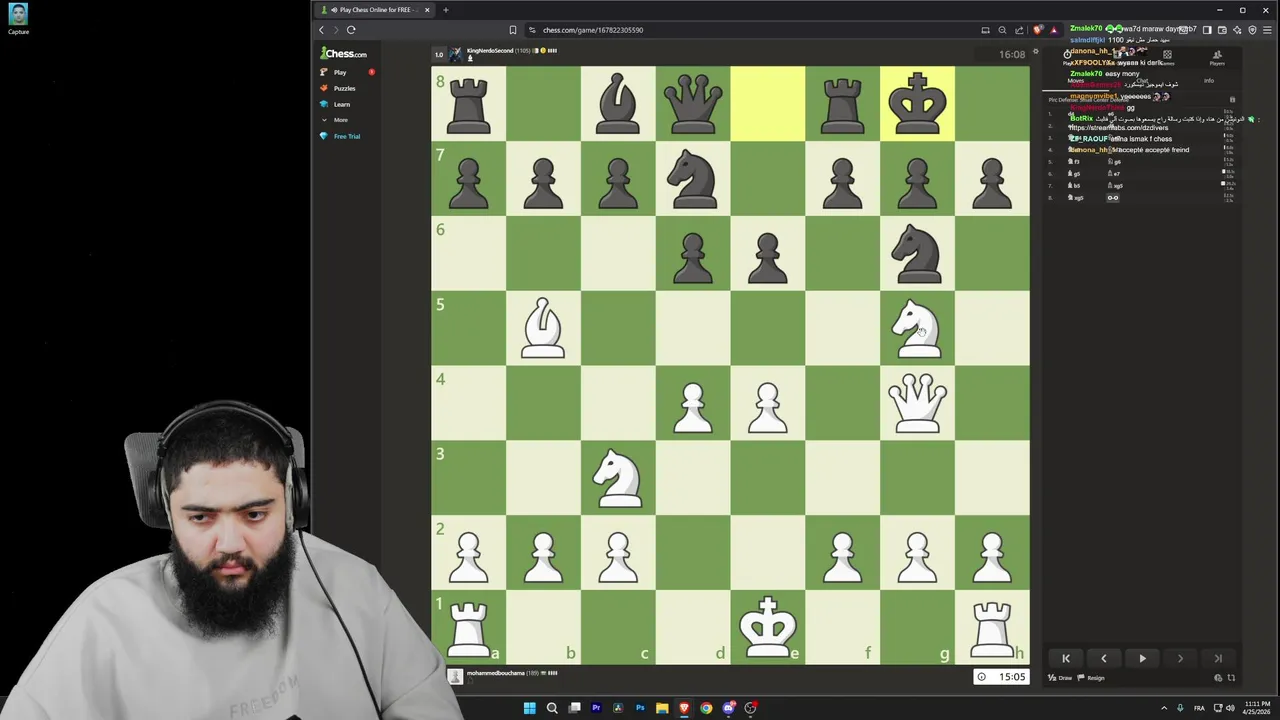Open Windows Start menu
This screenshot has width=1280, height=720.
[530, 708]
